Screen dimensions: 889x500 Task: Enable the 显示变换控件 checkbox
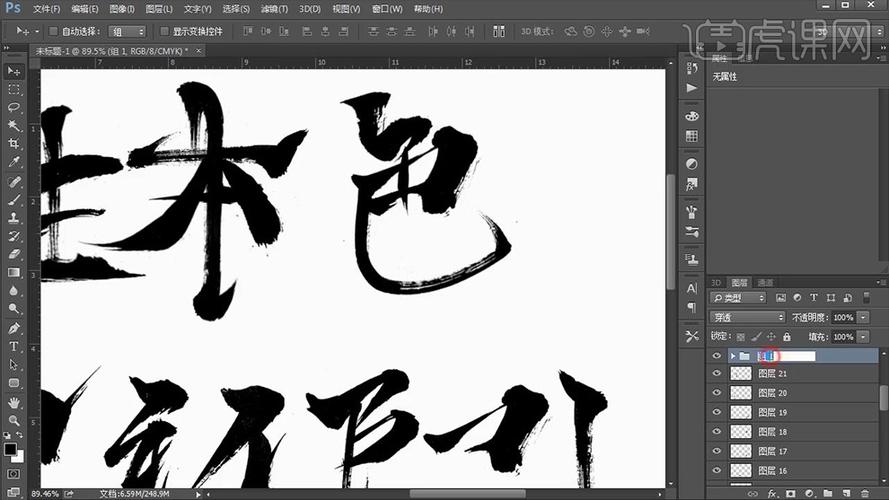[164, 31]
